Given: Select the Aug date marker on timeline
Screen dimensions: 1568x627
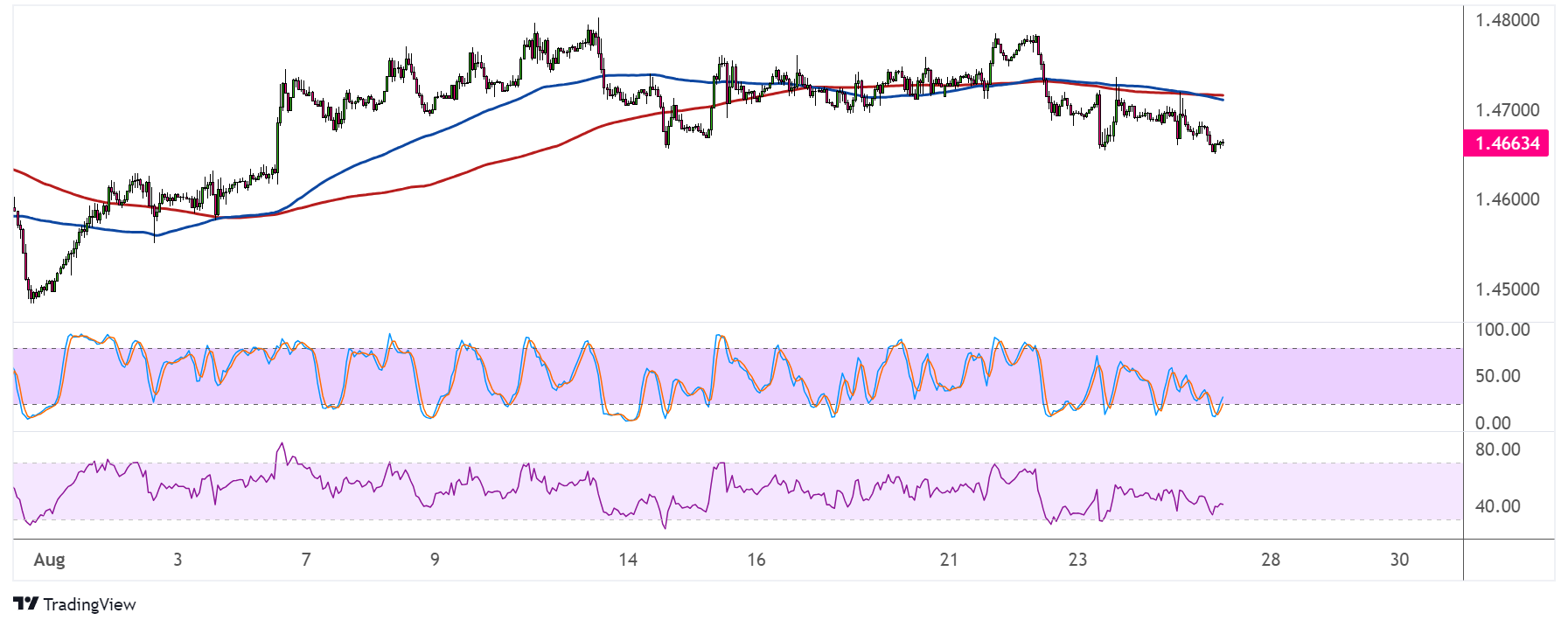Looking at the screenshot, I should click(x=49, y=560).
